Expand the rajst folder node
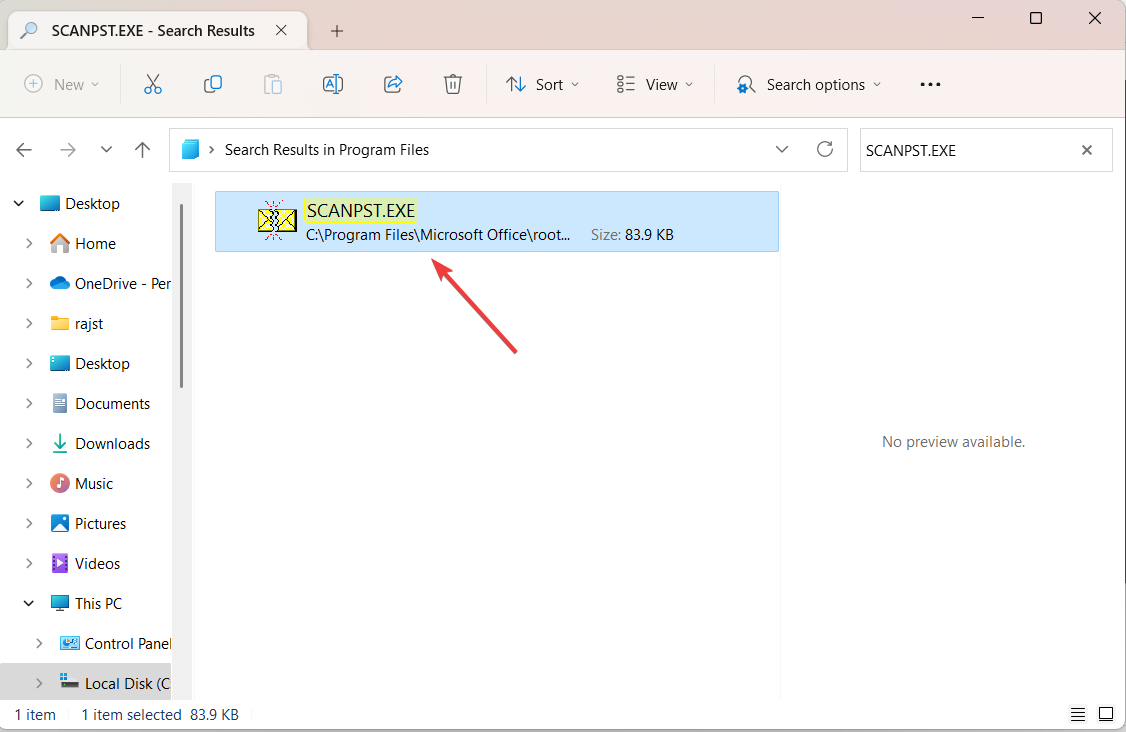The width and height of the screenshot is (1126, 732). pyautogui.click(x=29, y=324)
